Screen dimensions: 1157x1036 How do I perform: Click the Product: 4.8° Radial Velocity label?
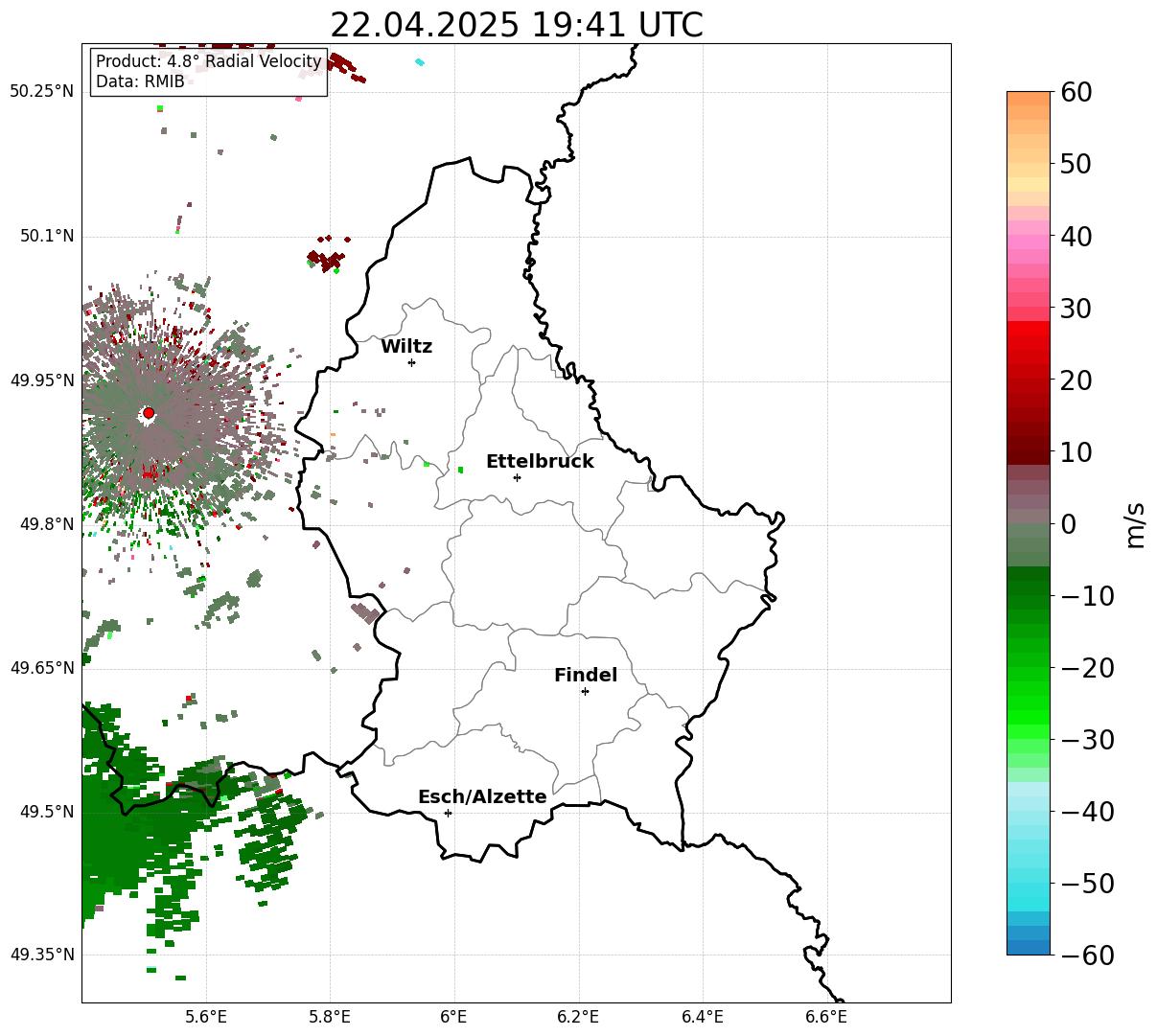click(209, 62)
